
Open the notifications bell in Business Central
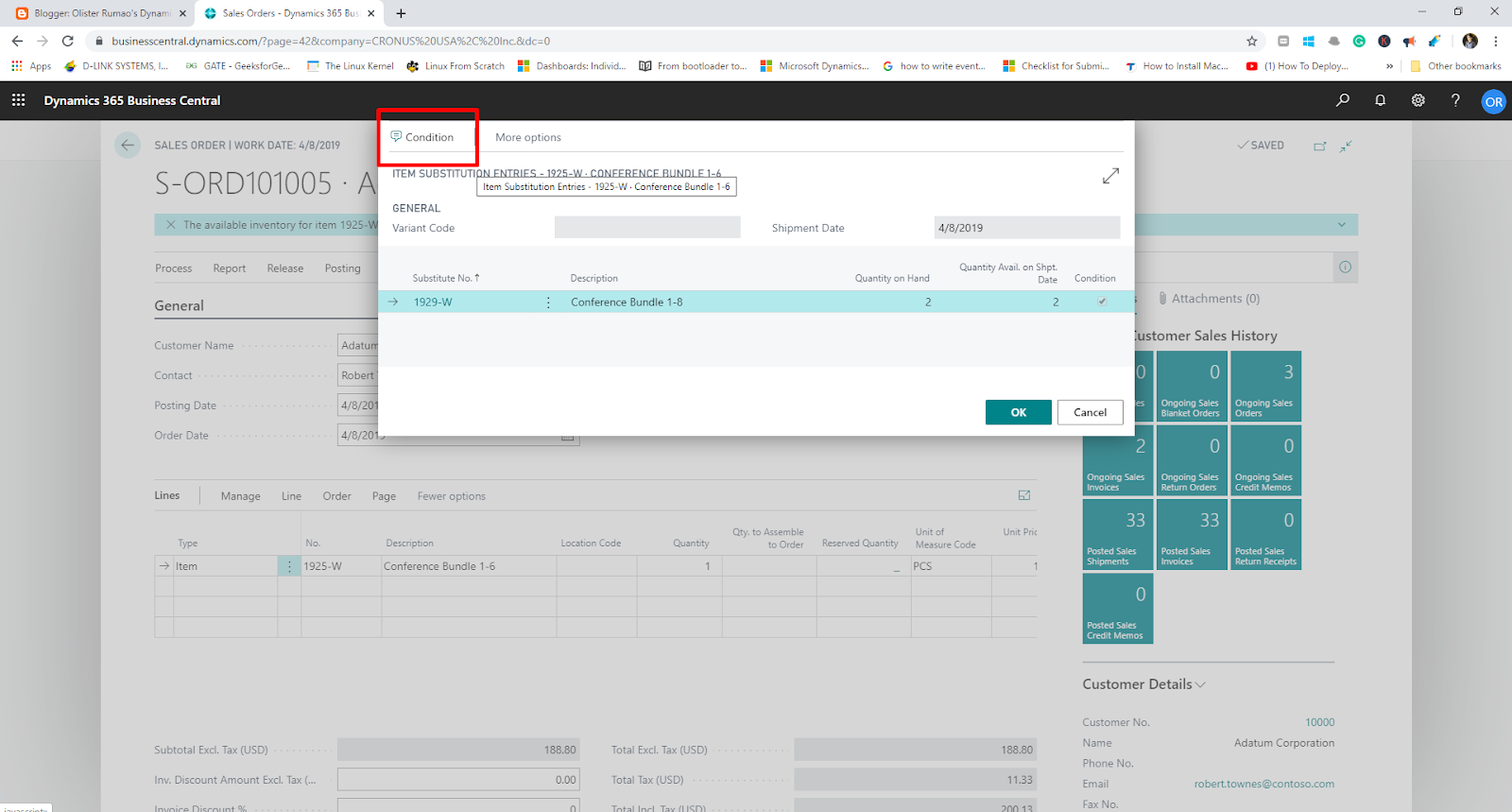1381,100
